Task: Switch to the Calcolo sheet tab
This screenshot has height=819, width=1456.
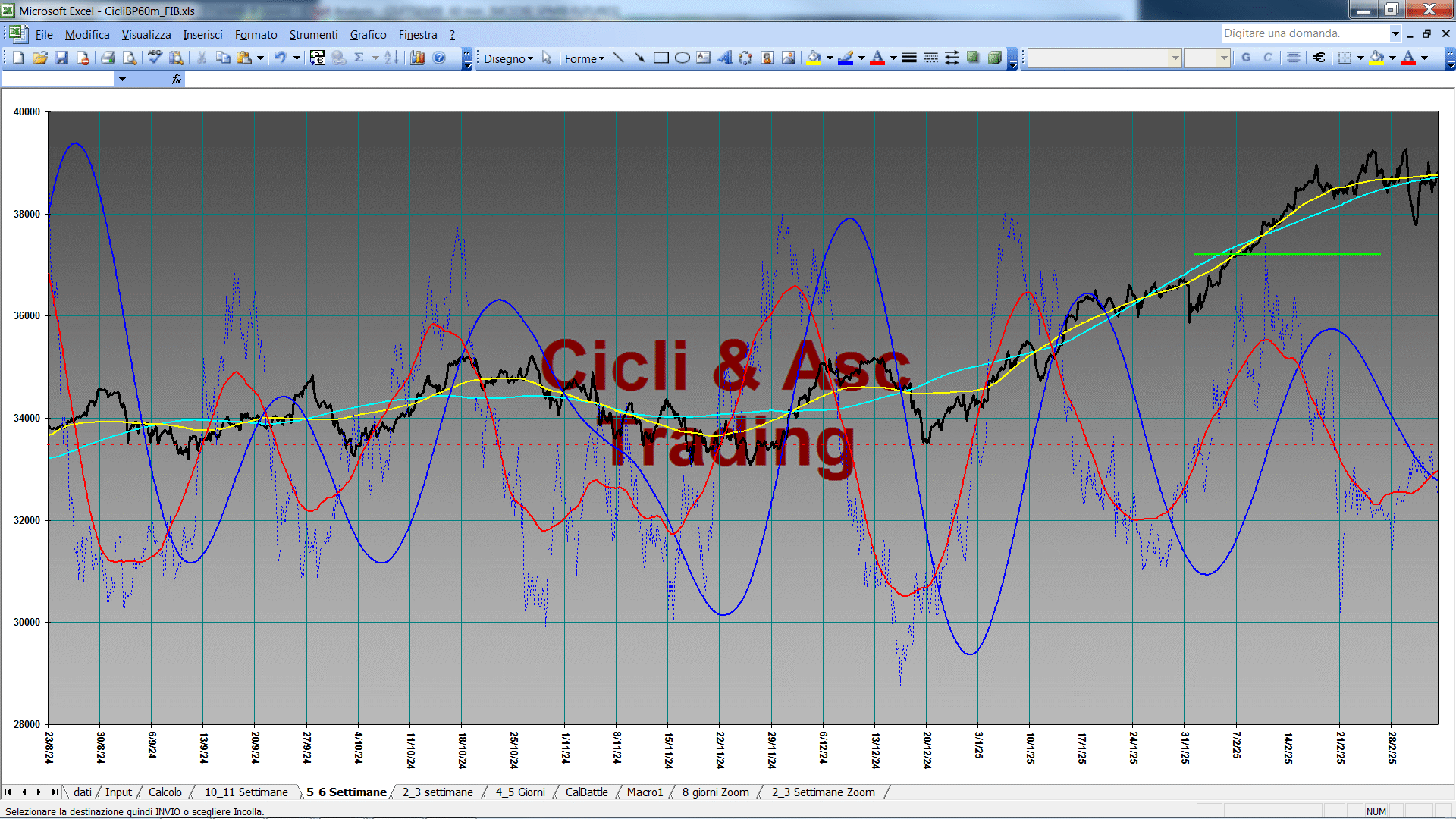Action: [165, 792]
